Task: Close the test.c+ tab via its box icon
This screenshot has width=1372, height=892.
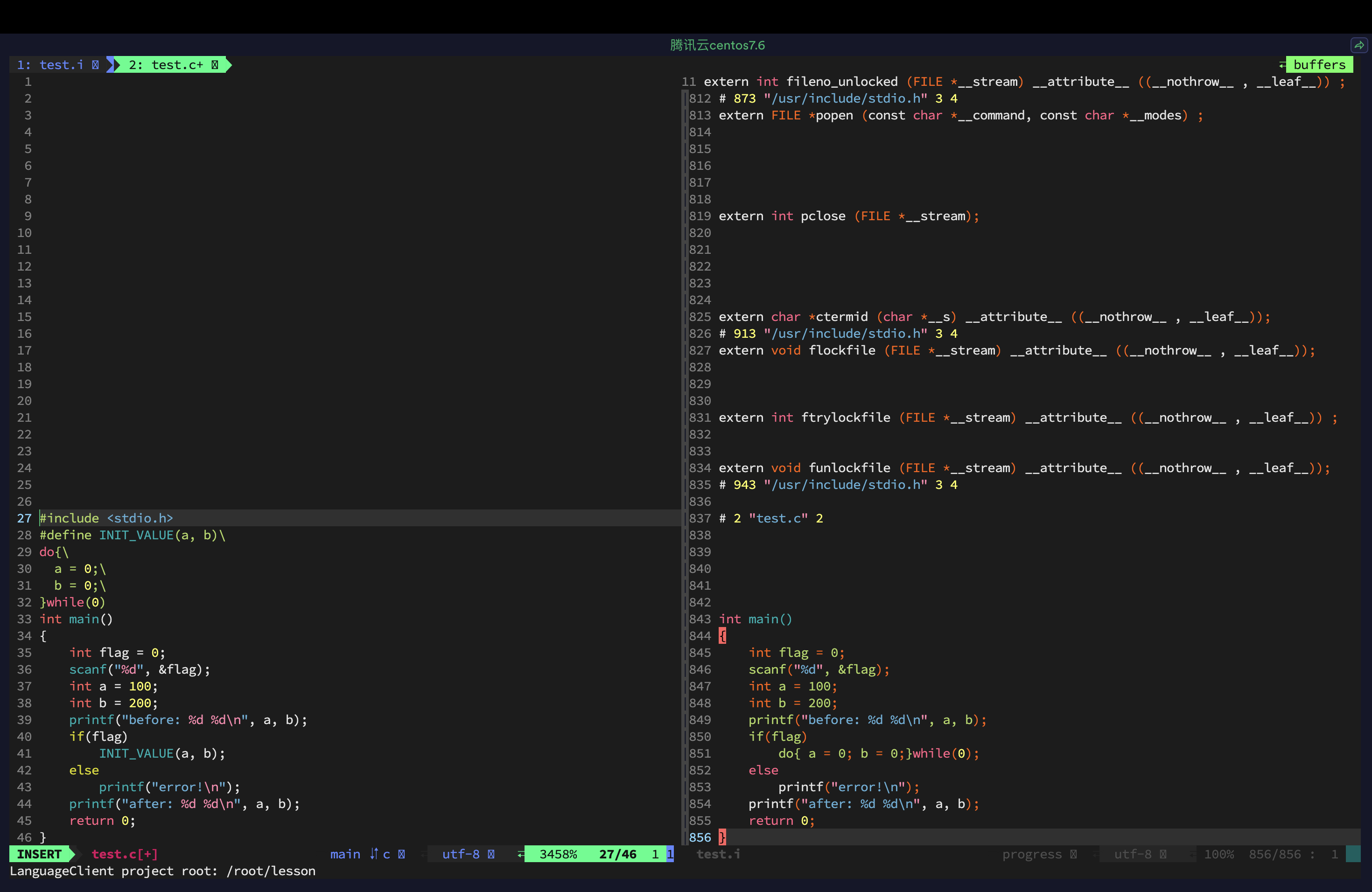Action: pyautogui.click(x=215, y=64)
